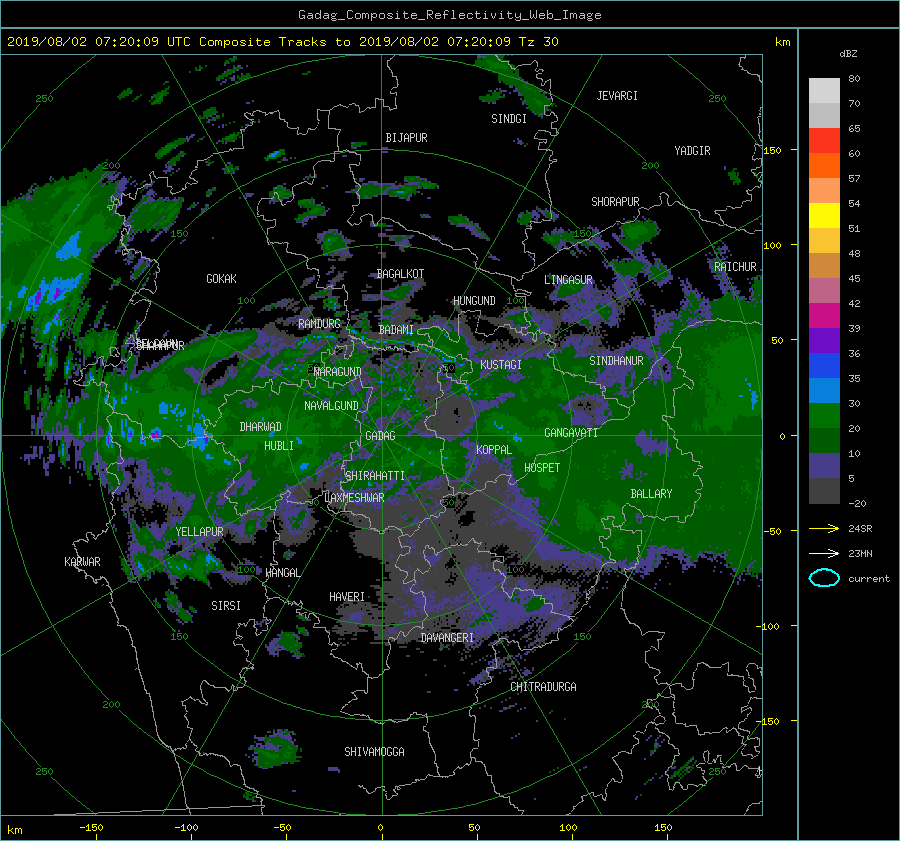The width and height of the screenshot is (900, 841).
Task: Click the GADAG label at radar center
Action: click(380, 436)
